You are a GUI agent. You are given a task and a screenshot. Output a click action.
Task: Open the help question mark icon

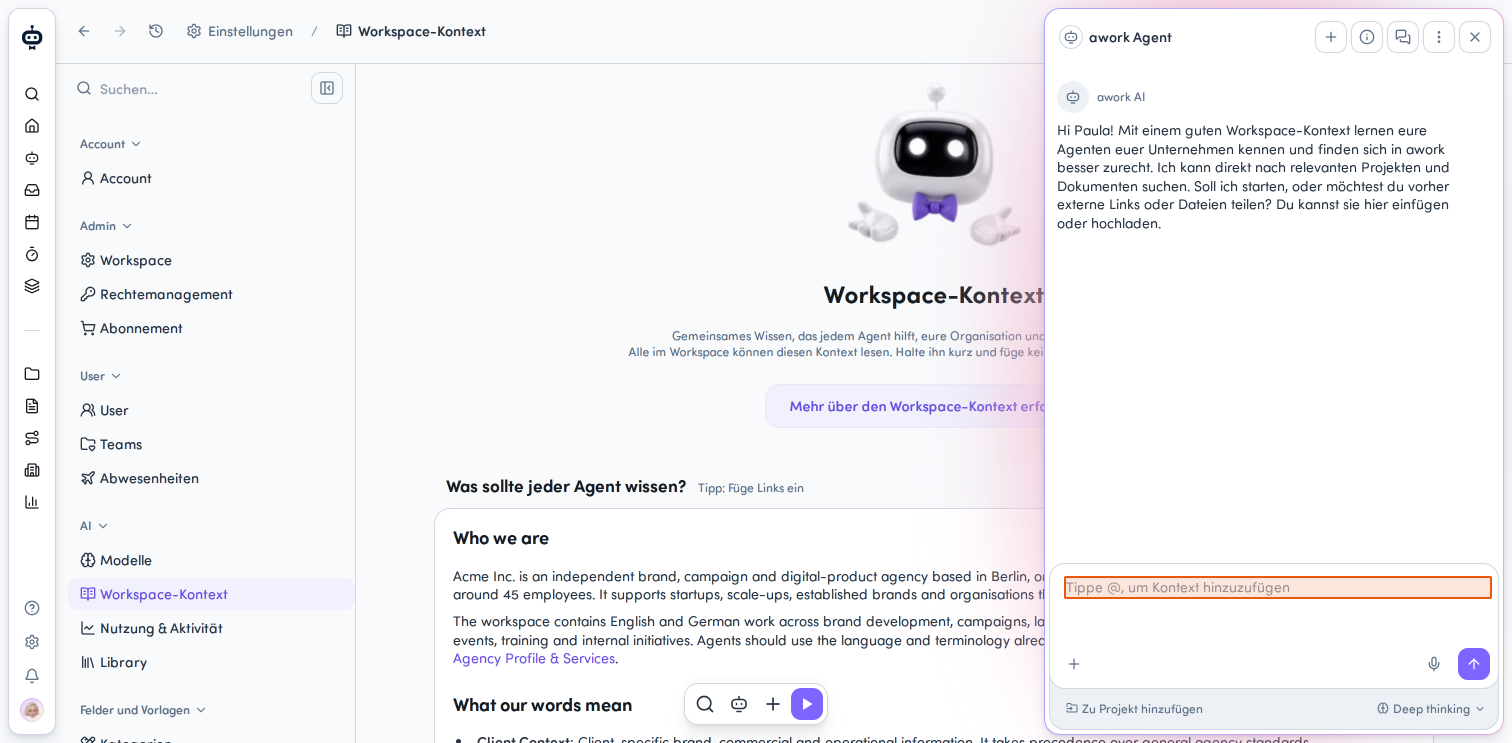point(32,608)
